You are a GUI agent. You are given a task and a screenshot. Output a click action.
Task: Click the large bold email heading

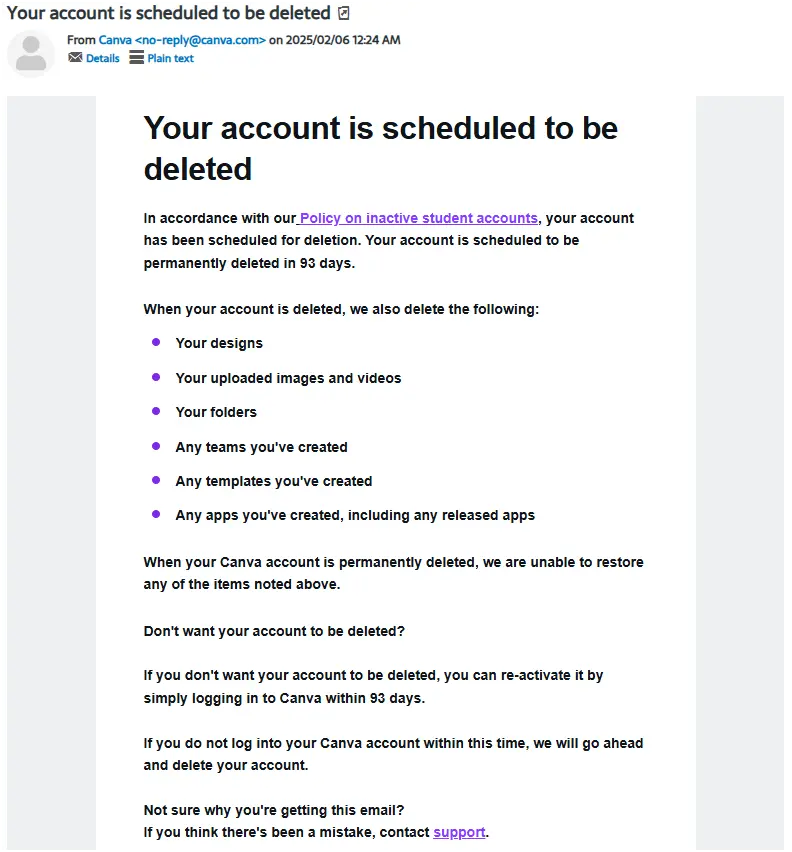point(380,148)
